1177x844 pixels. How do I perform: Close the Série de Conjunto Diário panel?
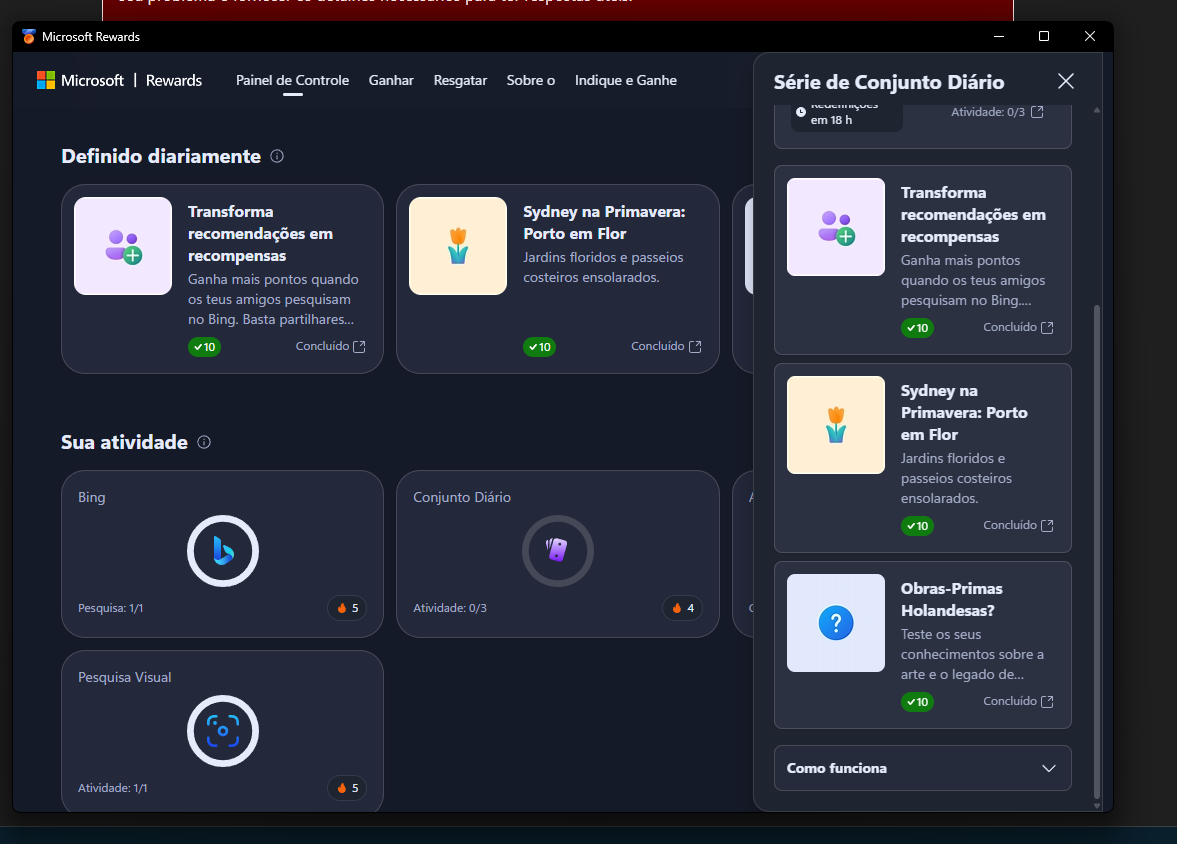[x=1066, y=81]
